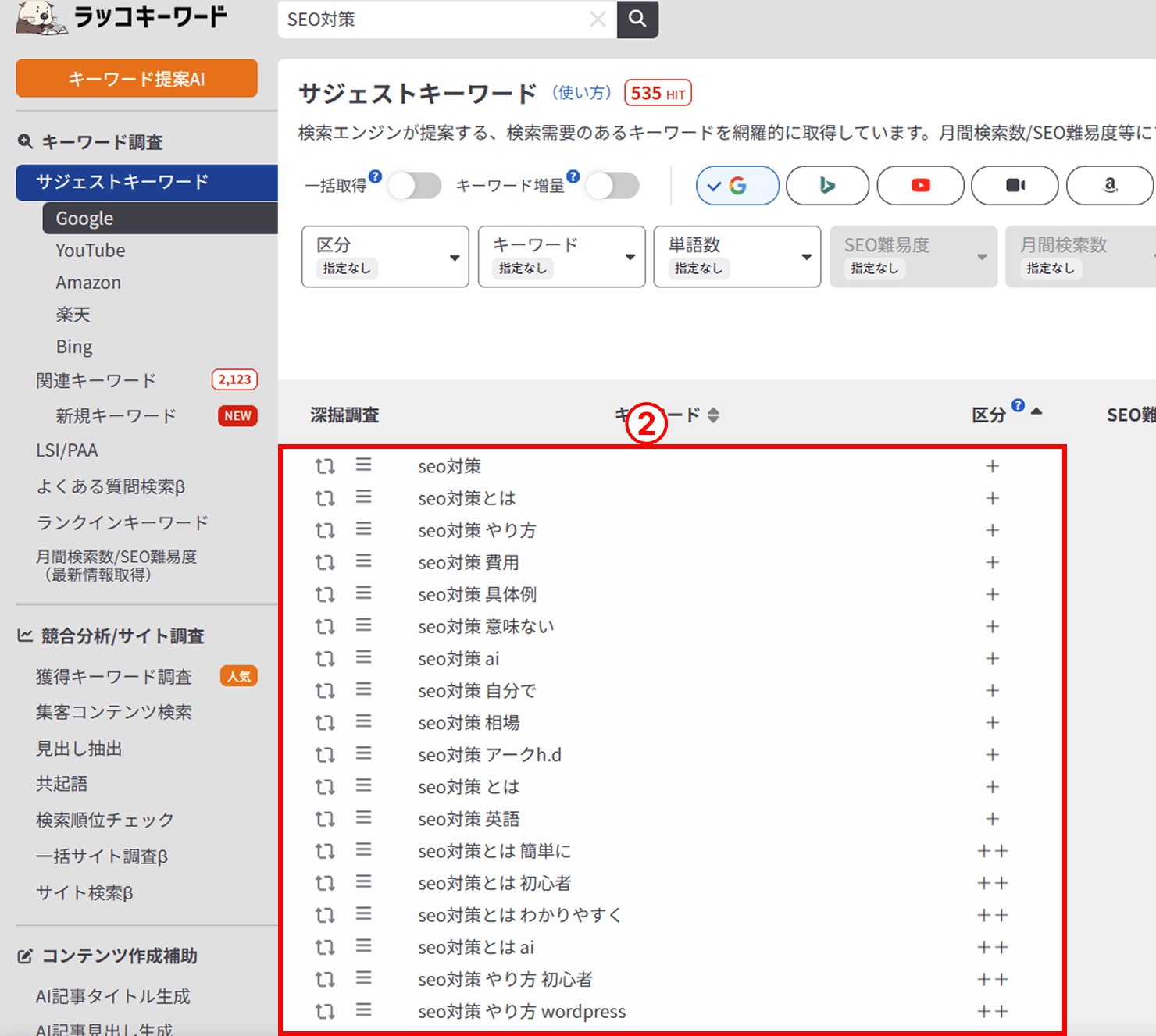
Task: Open the SEO難易度 filter dropdown
Action: [913, 257]
